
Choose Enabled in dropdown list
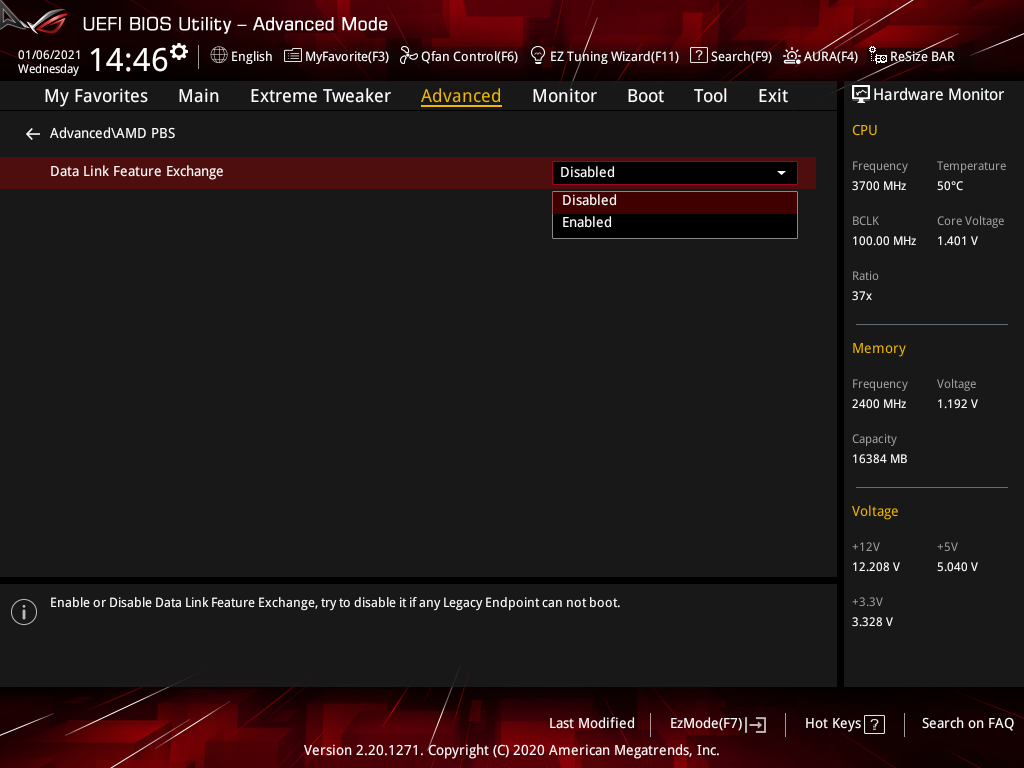(675, 223)
